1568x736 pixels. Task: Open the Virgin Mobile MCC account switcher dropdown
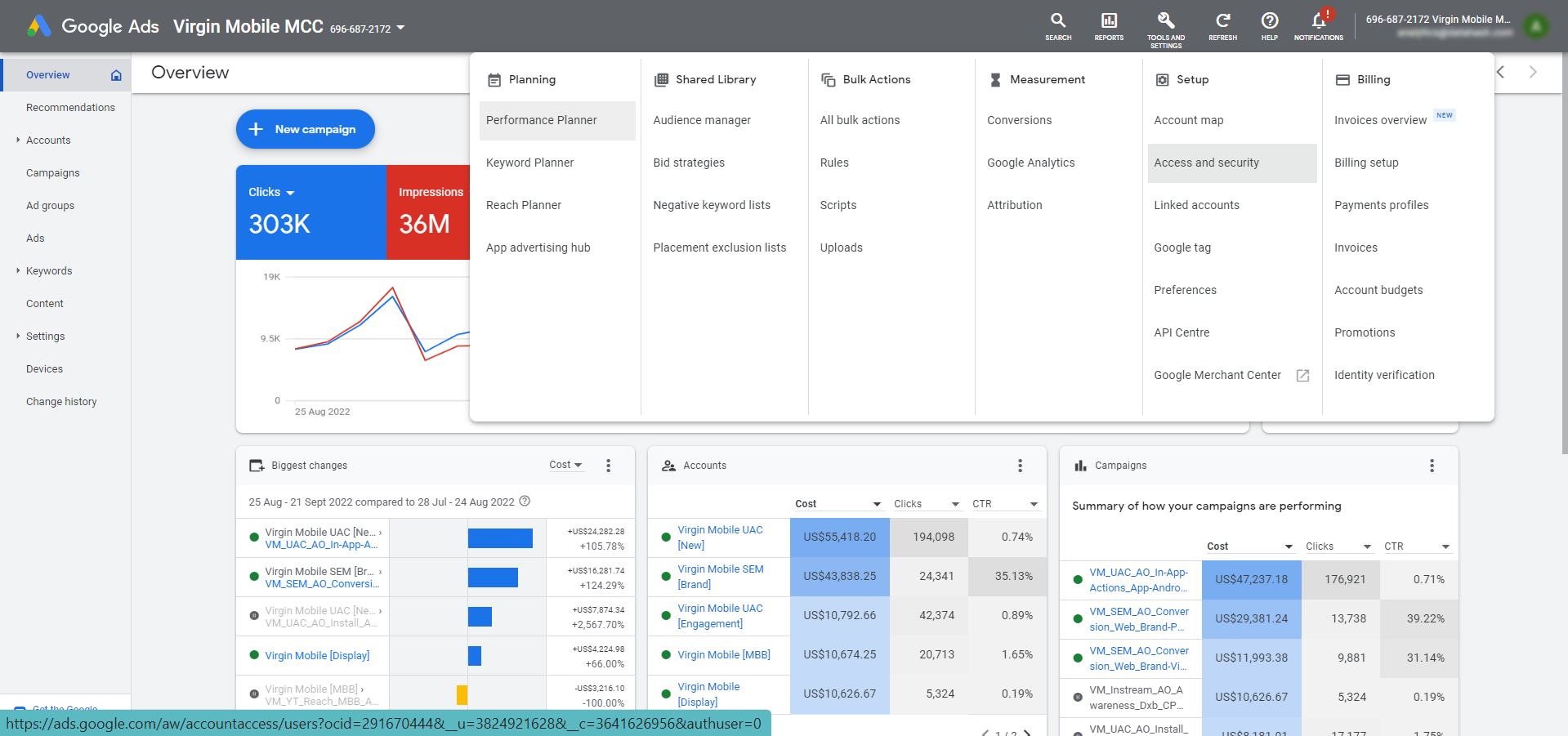click(x=400, y=28)
